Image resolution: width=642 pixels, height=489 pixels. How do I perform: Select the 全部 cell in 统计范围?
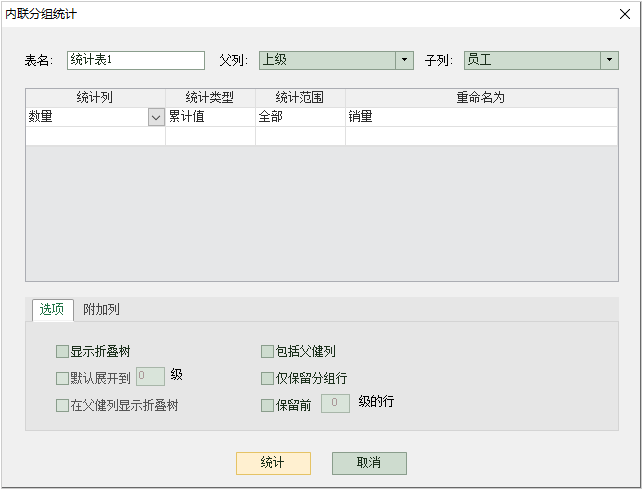point(300,117)
